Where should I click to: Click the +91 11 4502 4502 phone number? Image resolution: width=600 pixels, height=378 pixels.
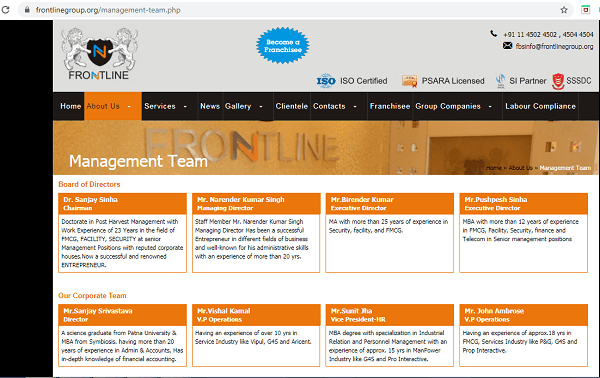click(530, 34)
